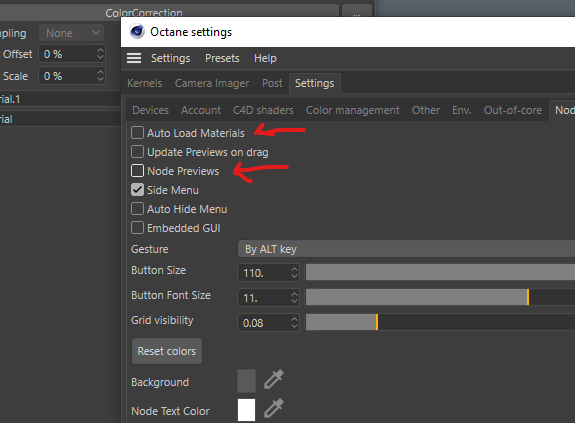The height and width of the screenshot is (423, 575).
Task: Switch to the Kernels tab
Action: tap(144, 83)
